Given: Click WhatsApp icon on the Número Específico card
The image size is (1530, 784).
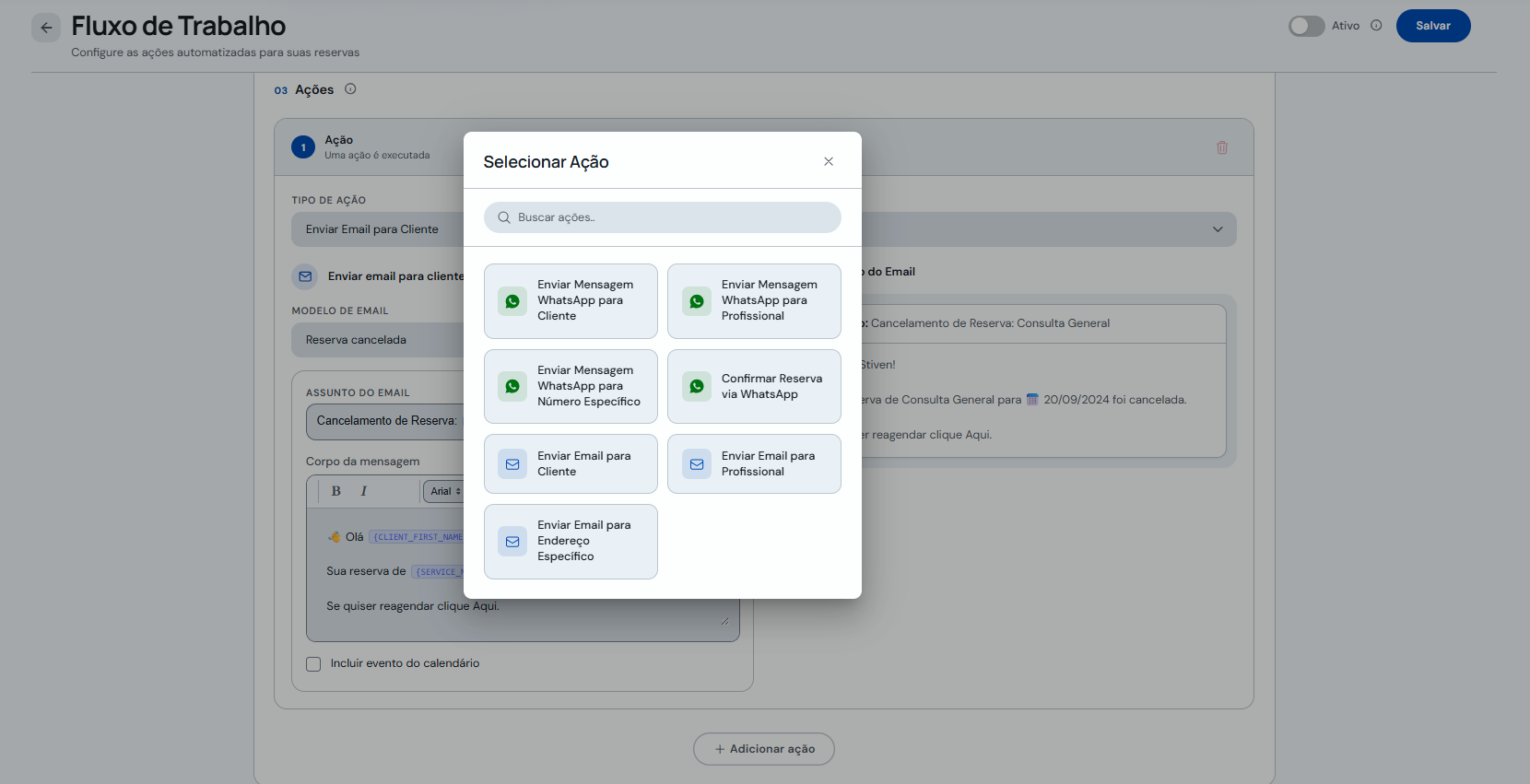Looking at the screenshot, I should [x=512, y=386].
